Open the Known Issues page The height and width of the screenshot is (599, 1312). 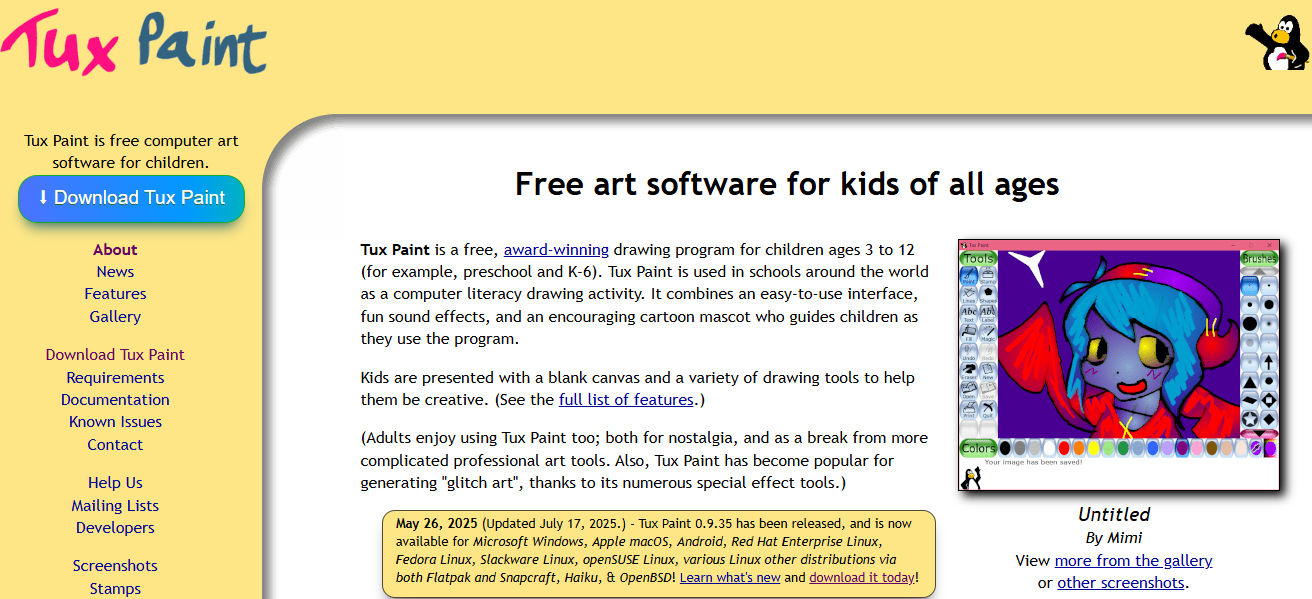click(x=115, y=422)
